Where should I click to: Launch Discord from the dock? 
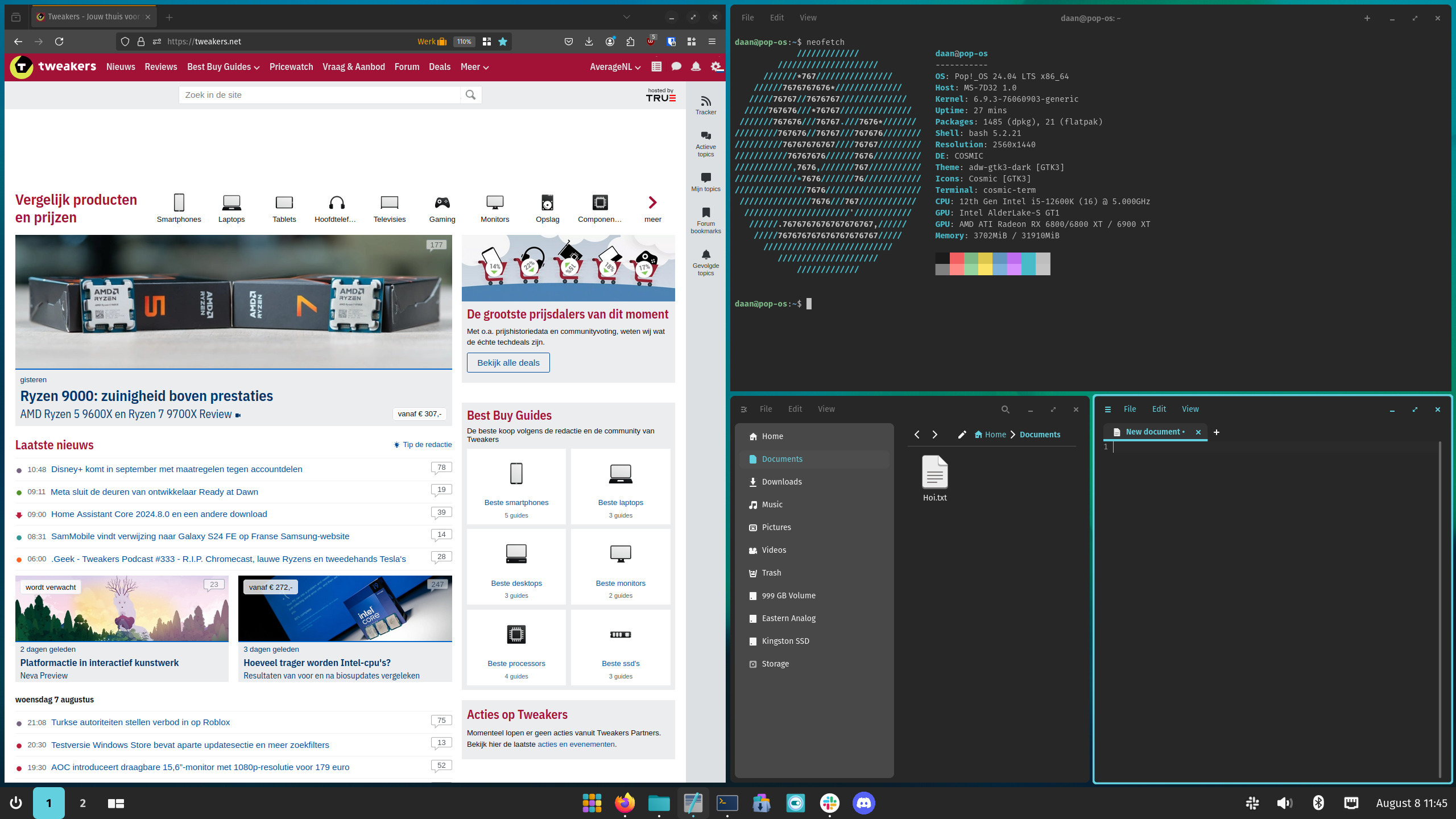point(863,803)
